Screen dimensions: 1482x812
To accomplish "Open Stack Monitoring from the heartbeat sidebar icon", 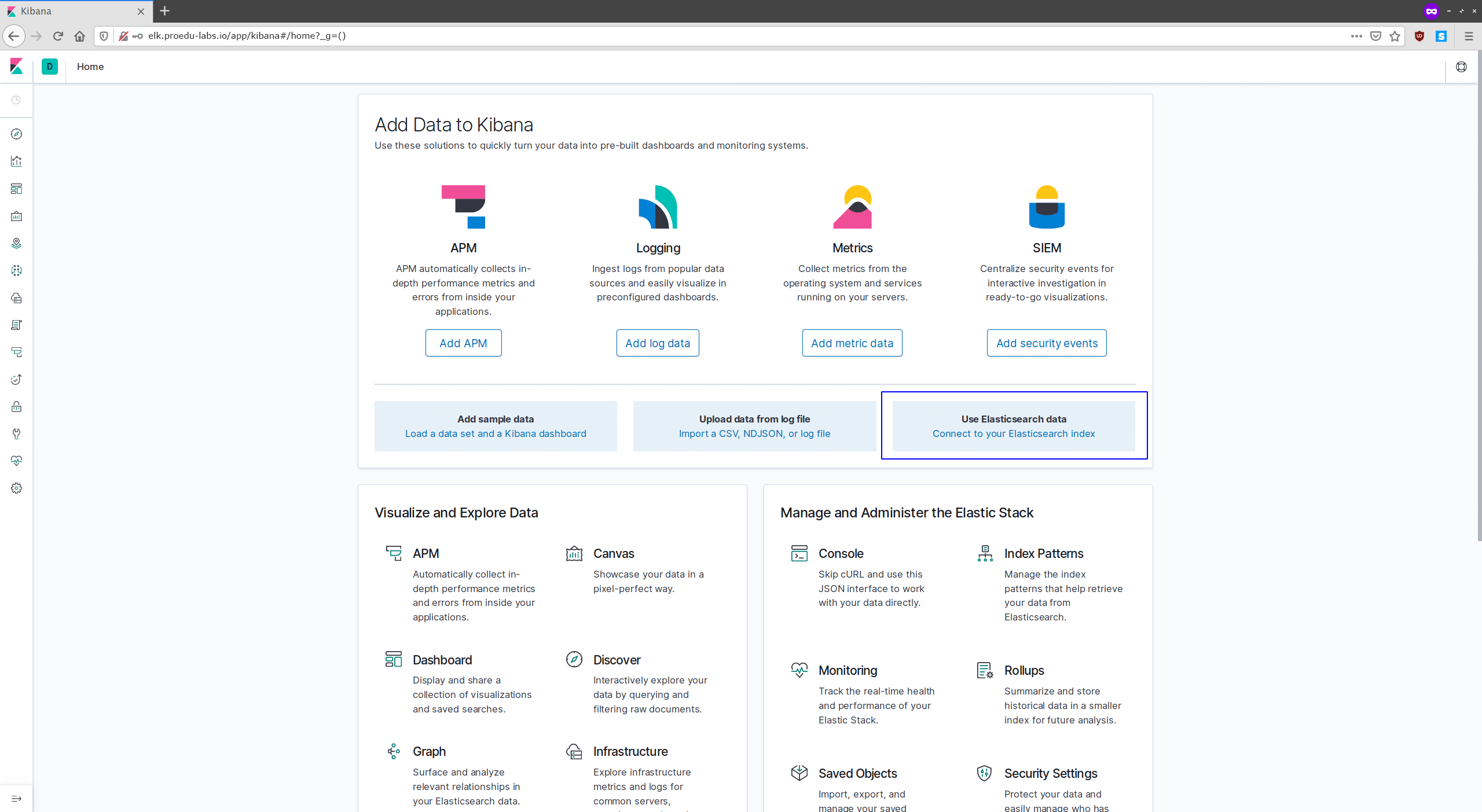I will coord(16,461).
